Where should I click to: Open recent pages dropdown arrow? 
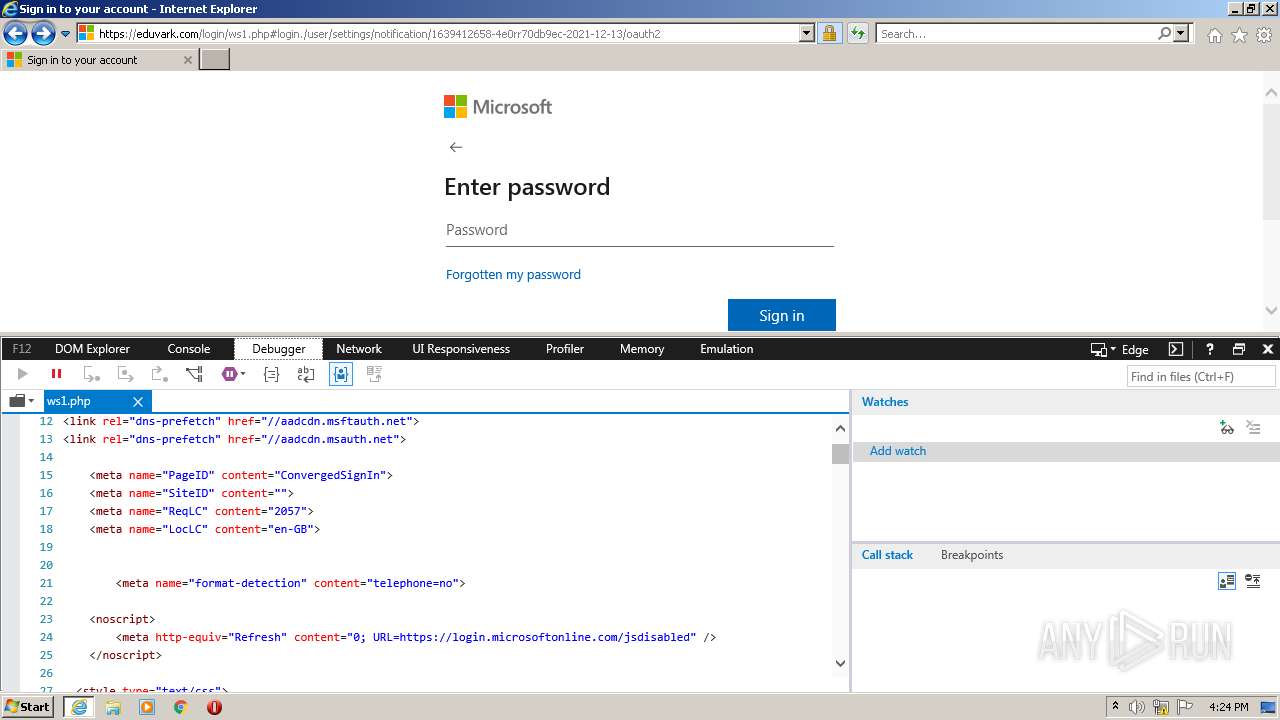point(66,34)
